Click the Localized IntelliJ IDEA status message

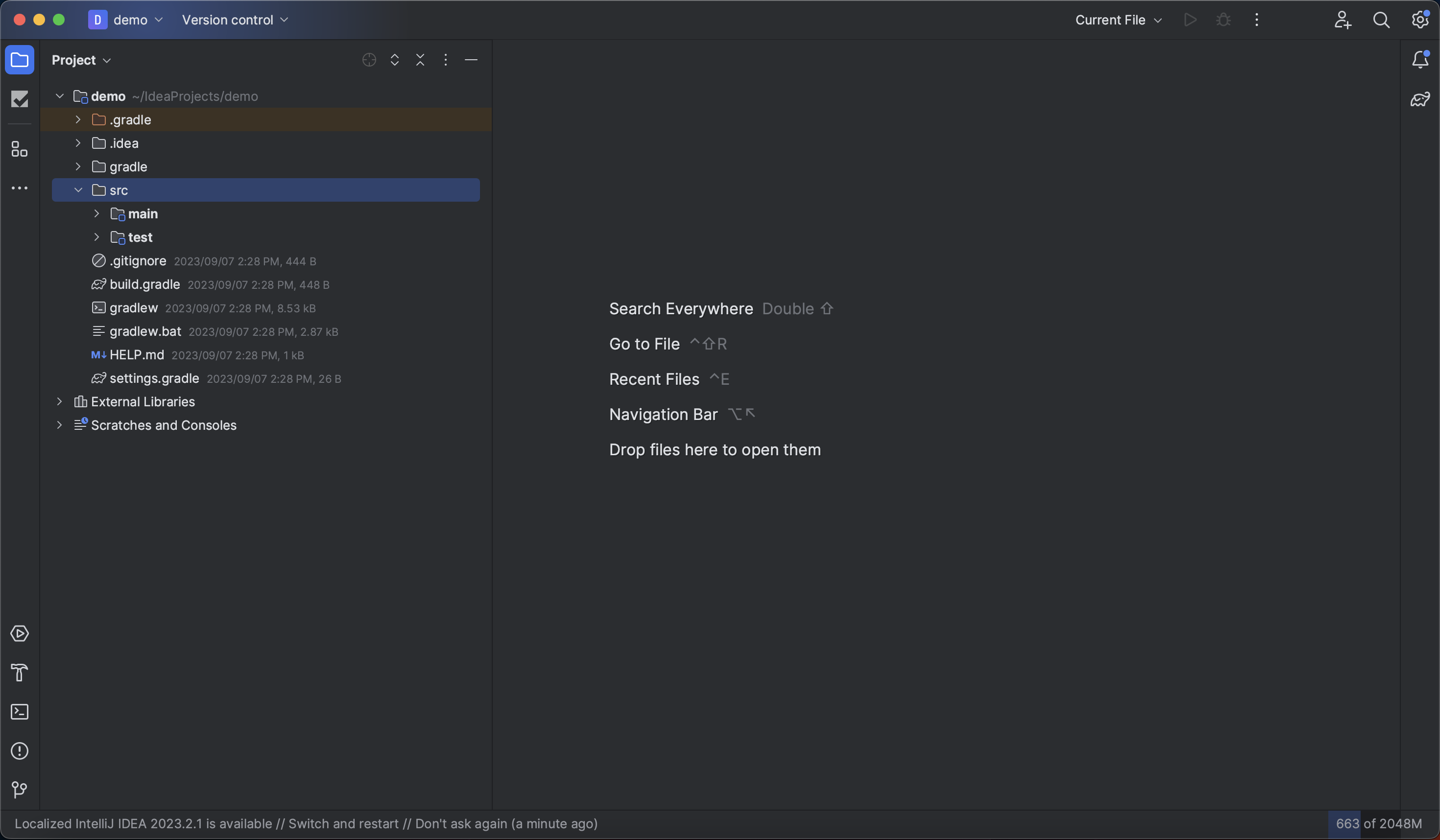306,824
